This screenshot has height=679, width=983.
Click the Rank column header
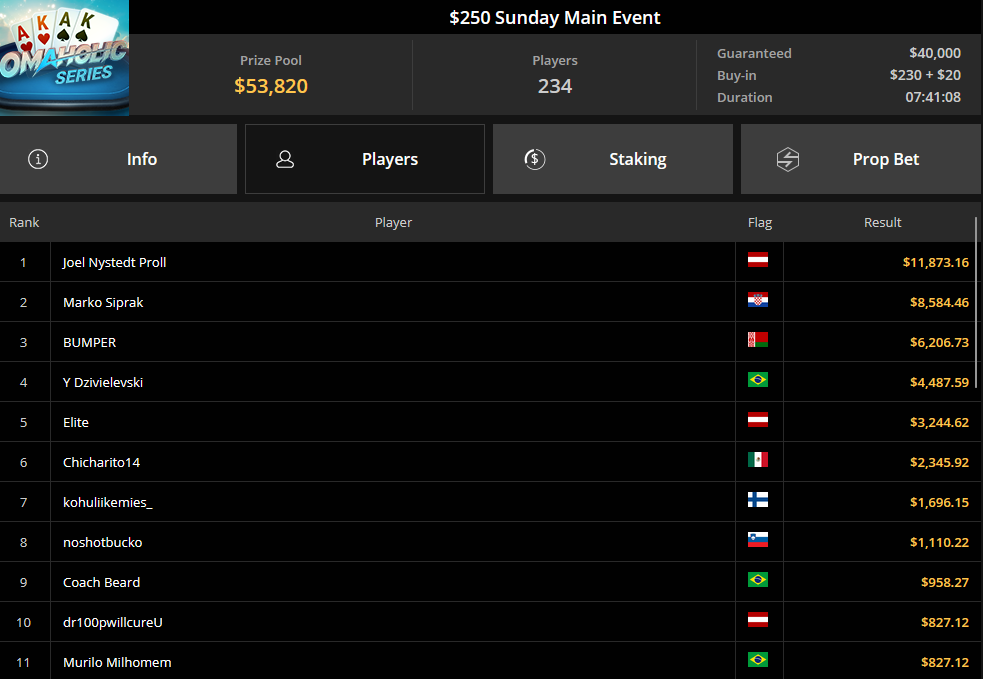click(24, 223)
